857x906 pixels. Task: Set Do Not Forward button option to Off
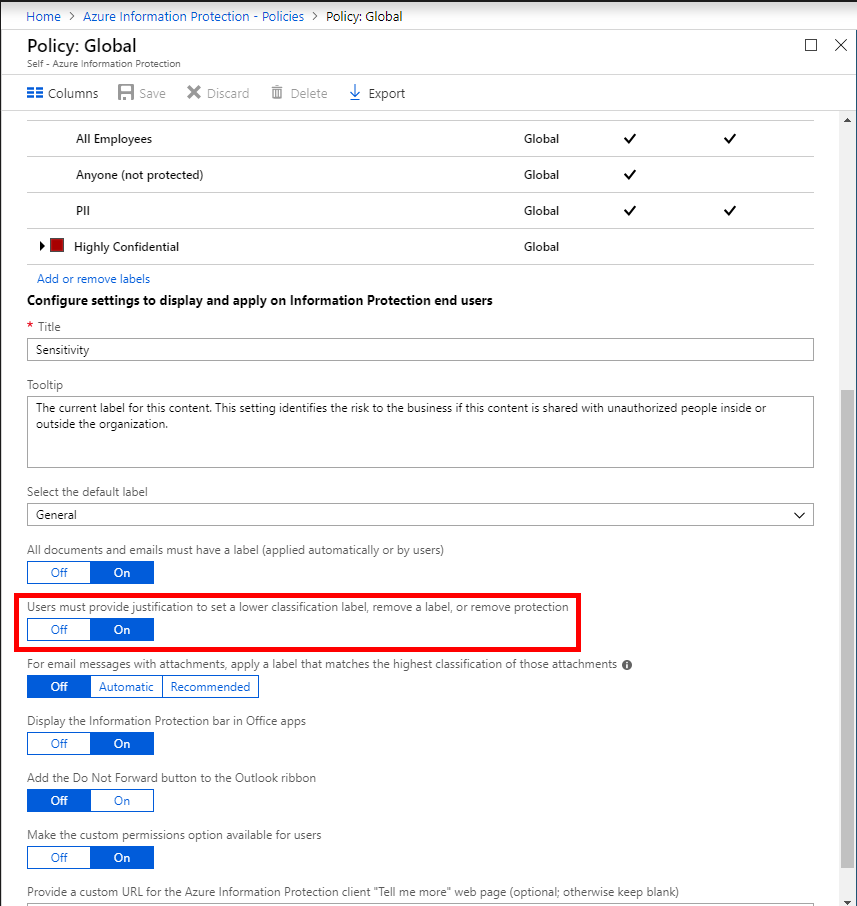pos(59,801)
